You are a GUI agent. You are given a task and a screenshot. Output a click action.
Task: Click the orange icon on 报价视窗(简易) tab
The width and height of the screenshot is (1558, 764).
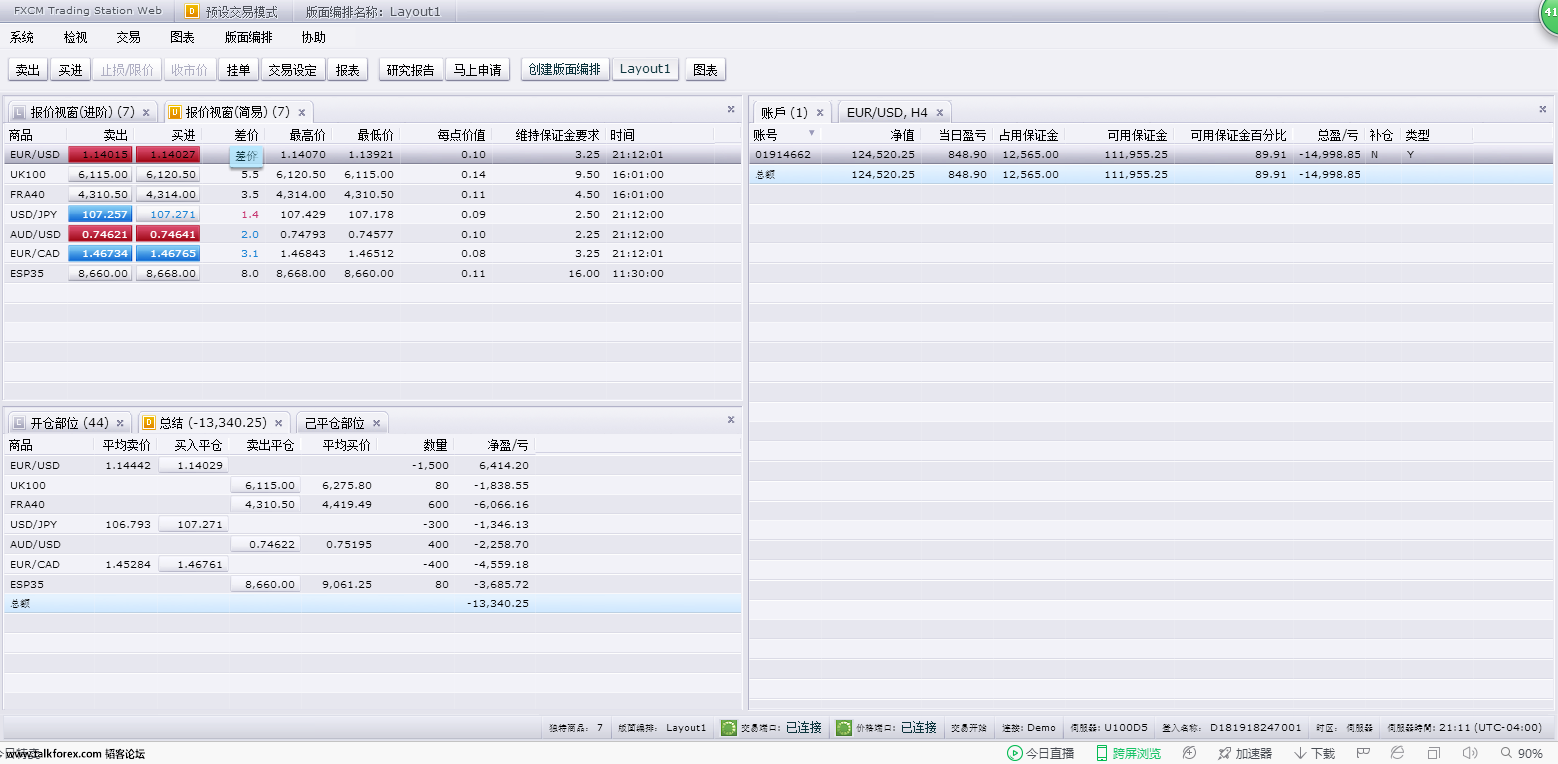coord(174,112)
